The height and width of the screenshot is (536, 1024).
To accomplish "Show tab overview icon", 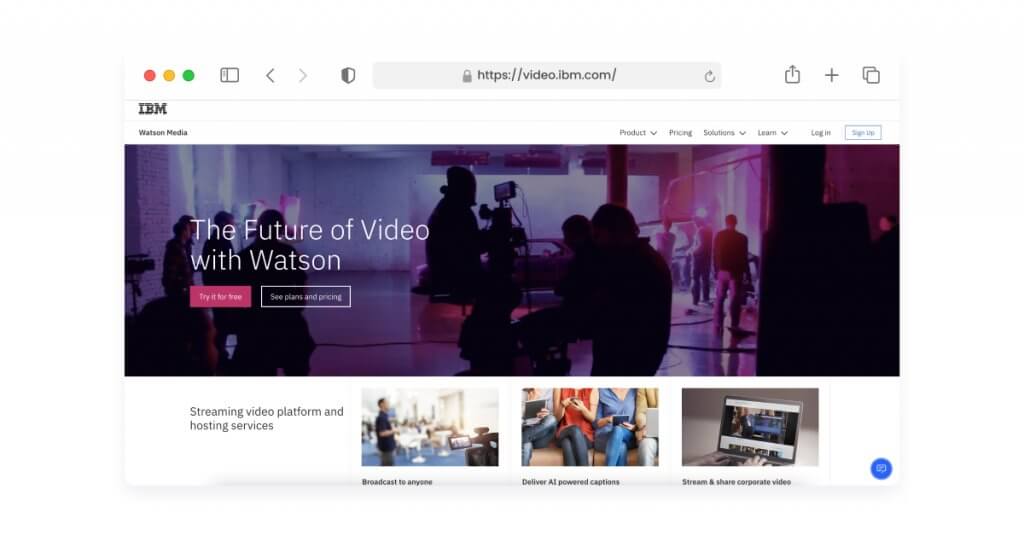I will 871,75.
